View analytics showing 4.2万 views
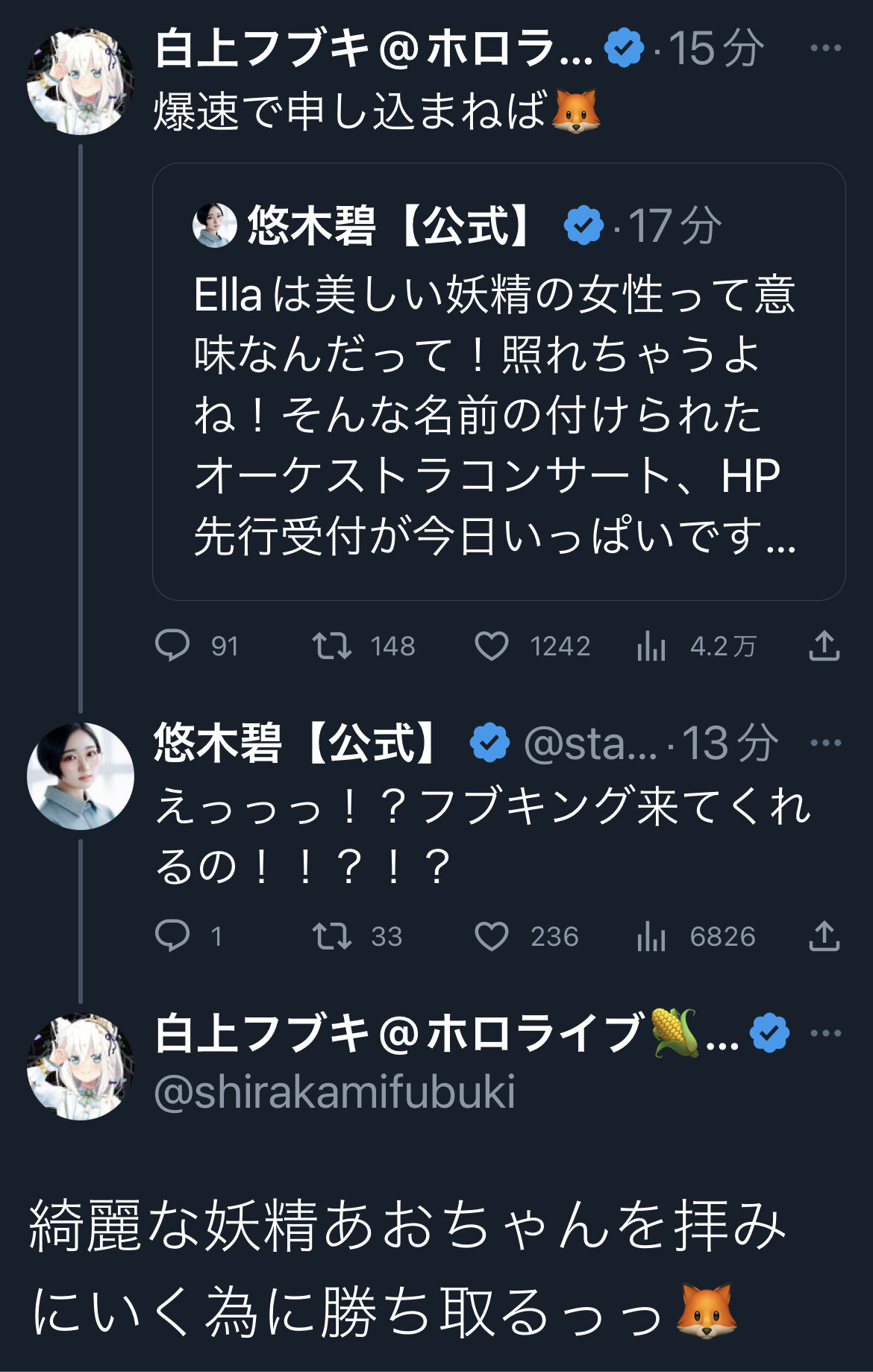 [x=651, y=647]
